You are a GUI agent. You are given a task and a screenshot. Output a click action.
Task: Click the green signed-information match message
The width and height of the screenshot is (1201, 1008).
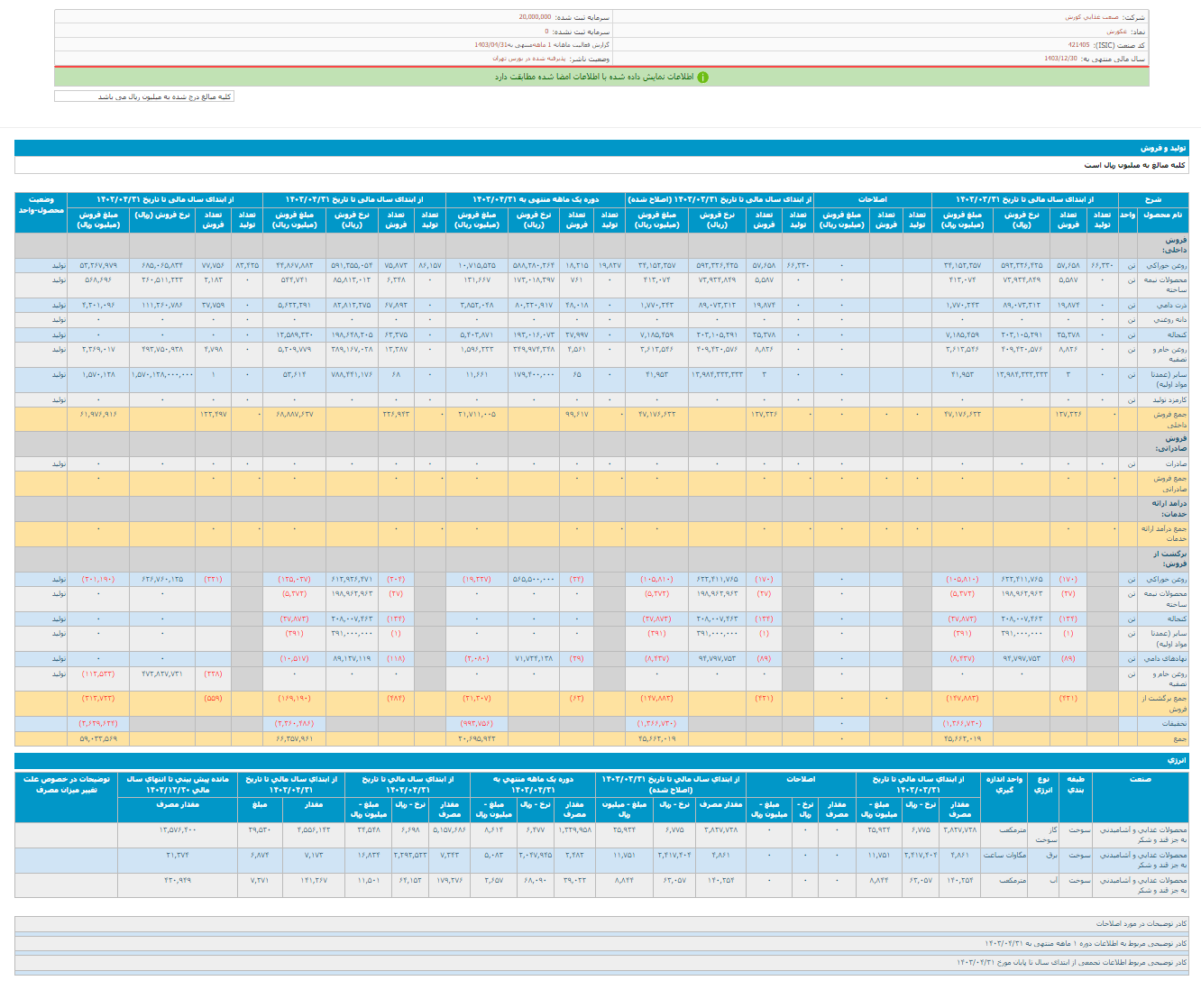(x=594, y=78)
